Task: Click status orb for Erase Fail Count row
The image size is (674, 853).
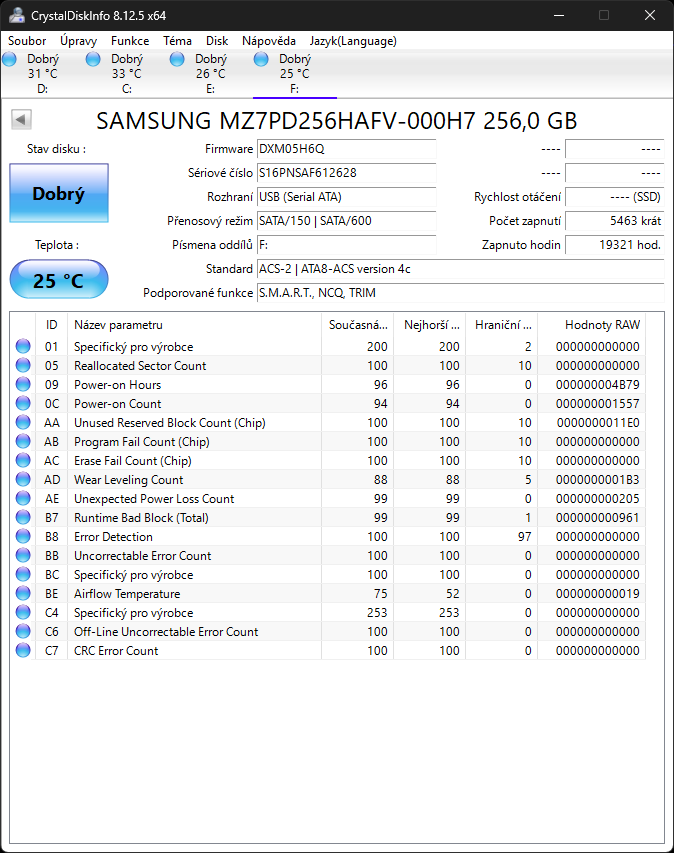Action: (23, 460)
